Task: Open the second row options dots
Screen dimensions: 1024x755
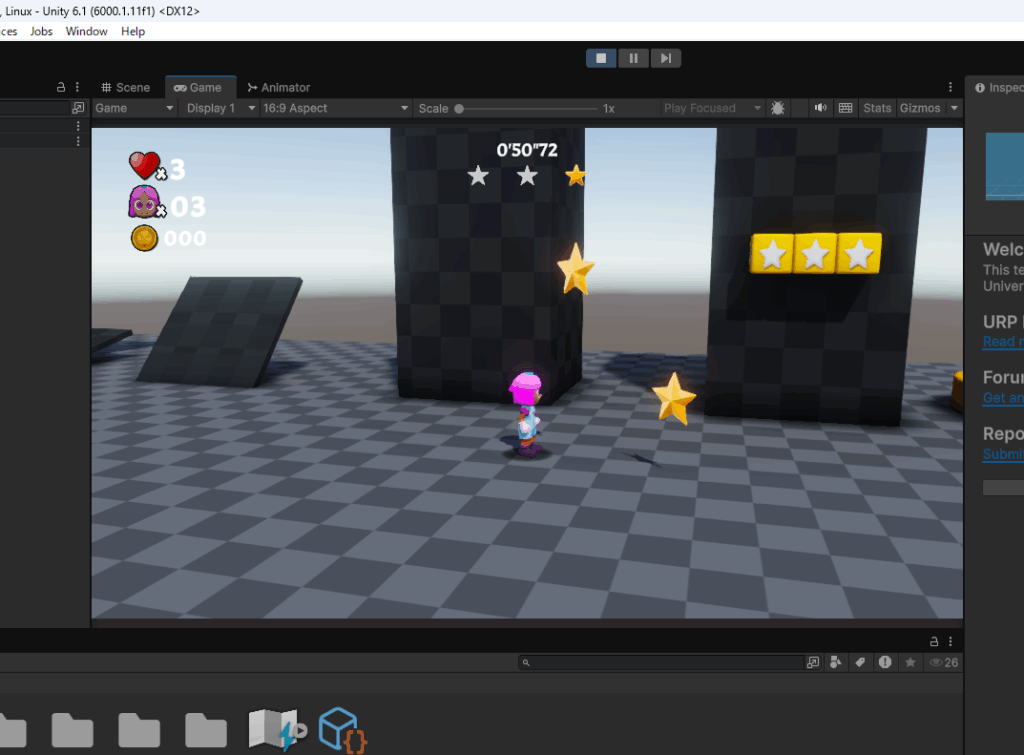Action: coord(78,141)
